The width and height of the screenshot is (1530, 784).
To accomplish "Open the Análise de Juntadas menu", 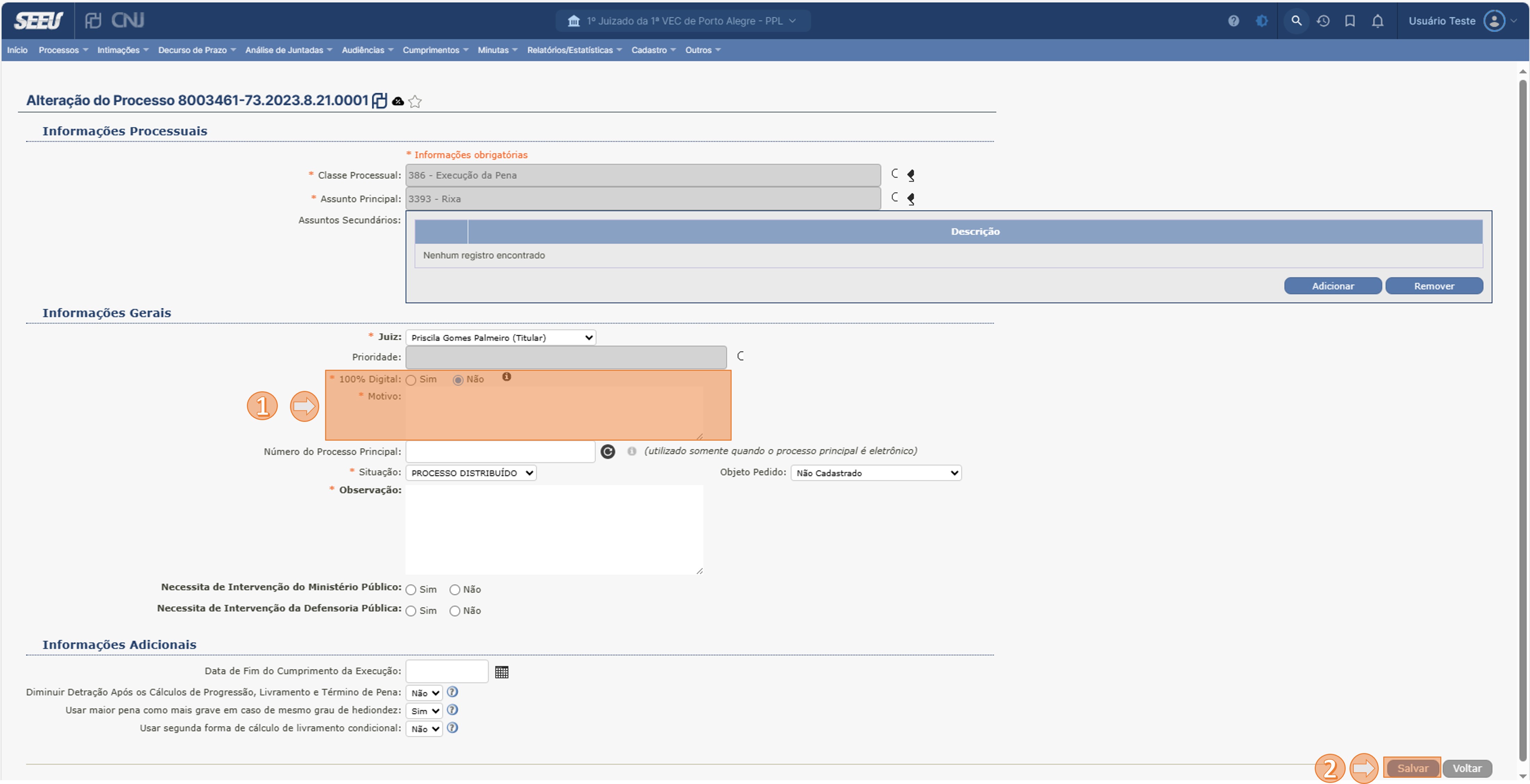I will [289, 50].
